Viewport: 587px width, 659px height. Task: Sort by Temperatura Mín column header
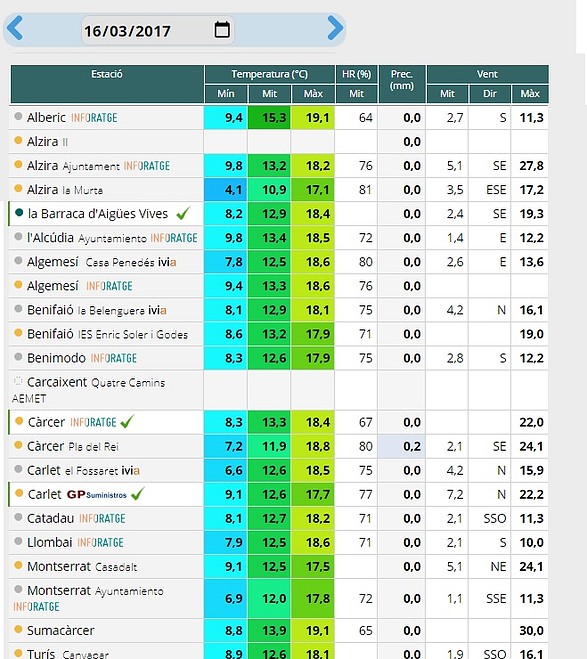point(226,94)
